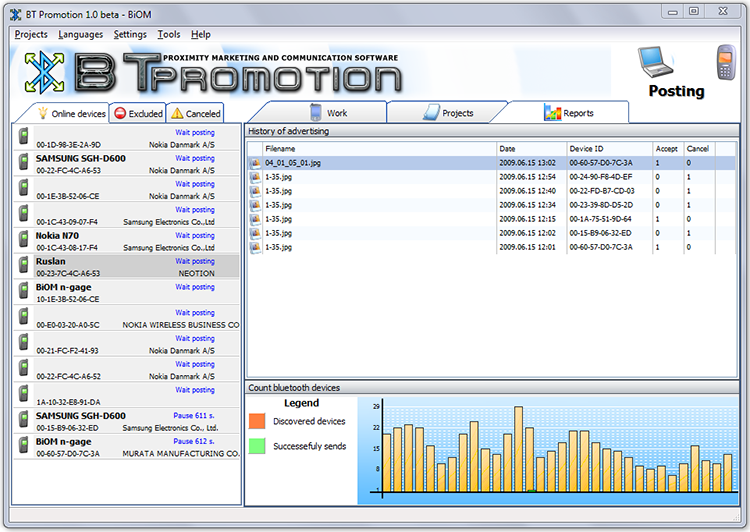Click phone icon for SAMSUNG SGH-D600 00-15-B9-06-32-ED
The width and height of the screenshot is (750, 532).
(x=23, y=420)
